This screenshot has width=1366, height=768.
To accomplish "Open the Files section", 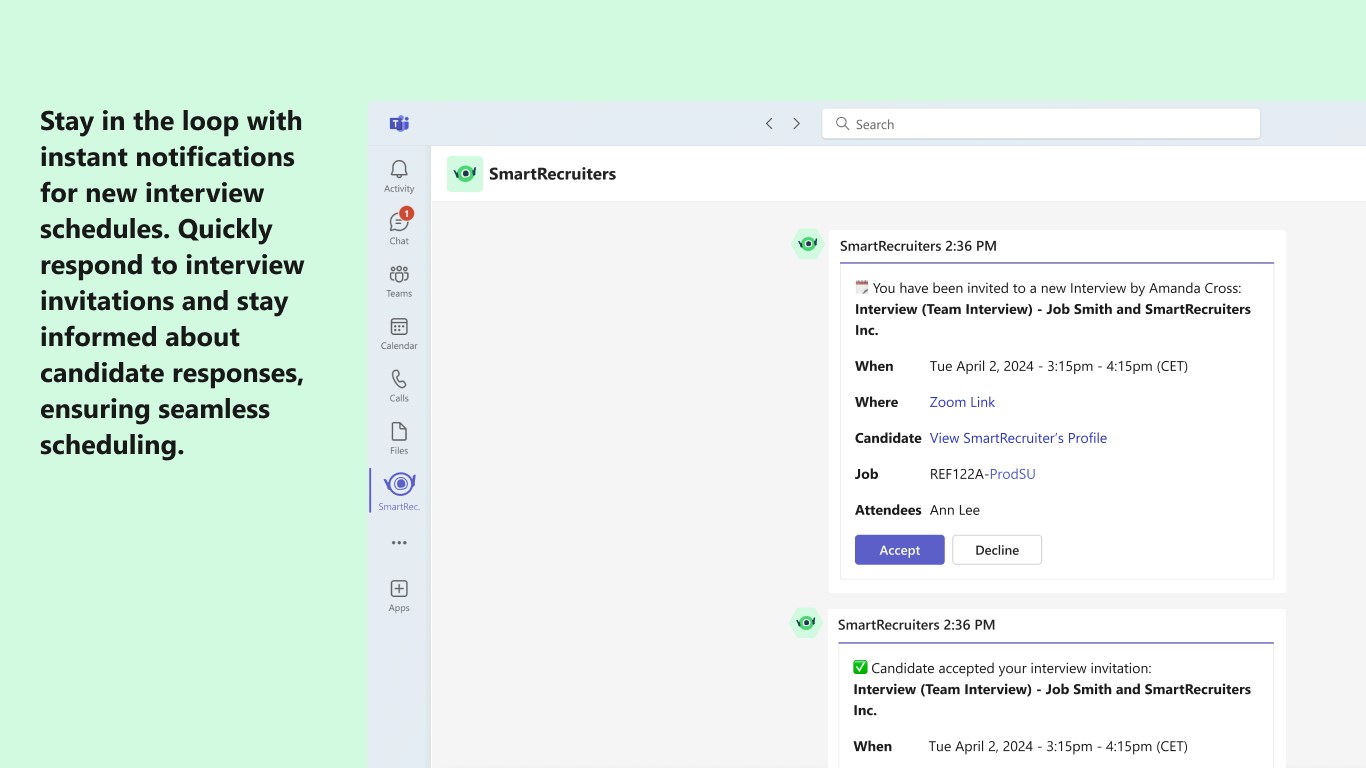I will pyautogui.click(x=399, y=438).
